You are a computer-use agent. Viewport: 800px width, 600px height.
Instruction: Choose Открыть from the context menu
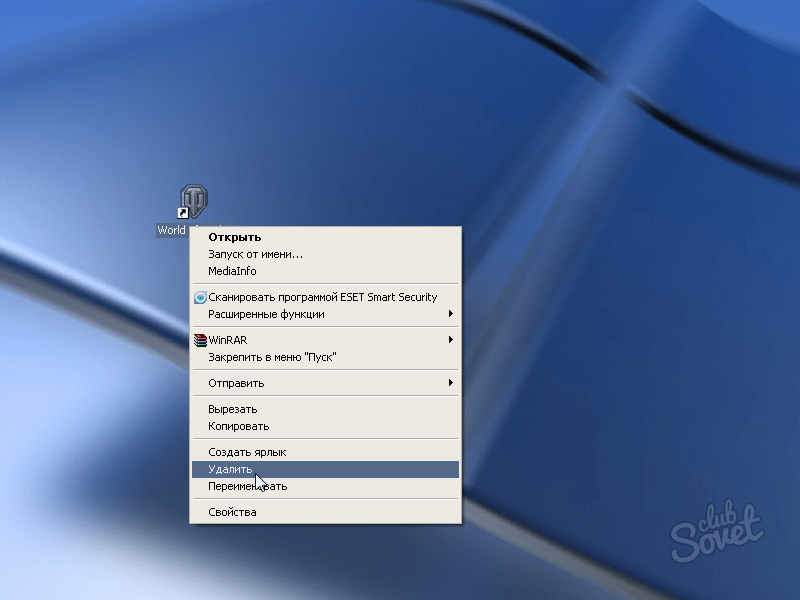(x=234, y=237)
